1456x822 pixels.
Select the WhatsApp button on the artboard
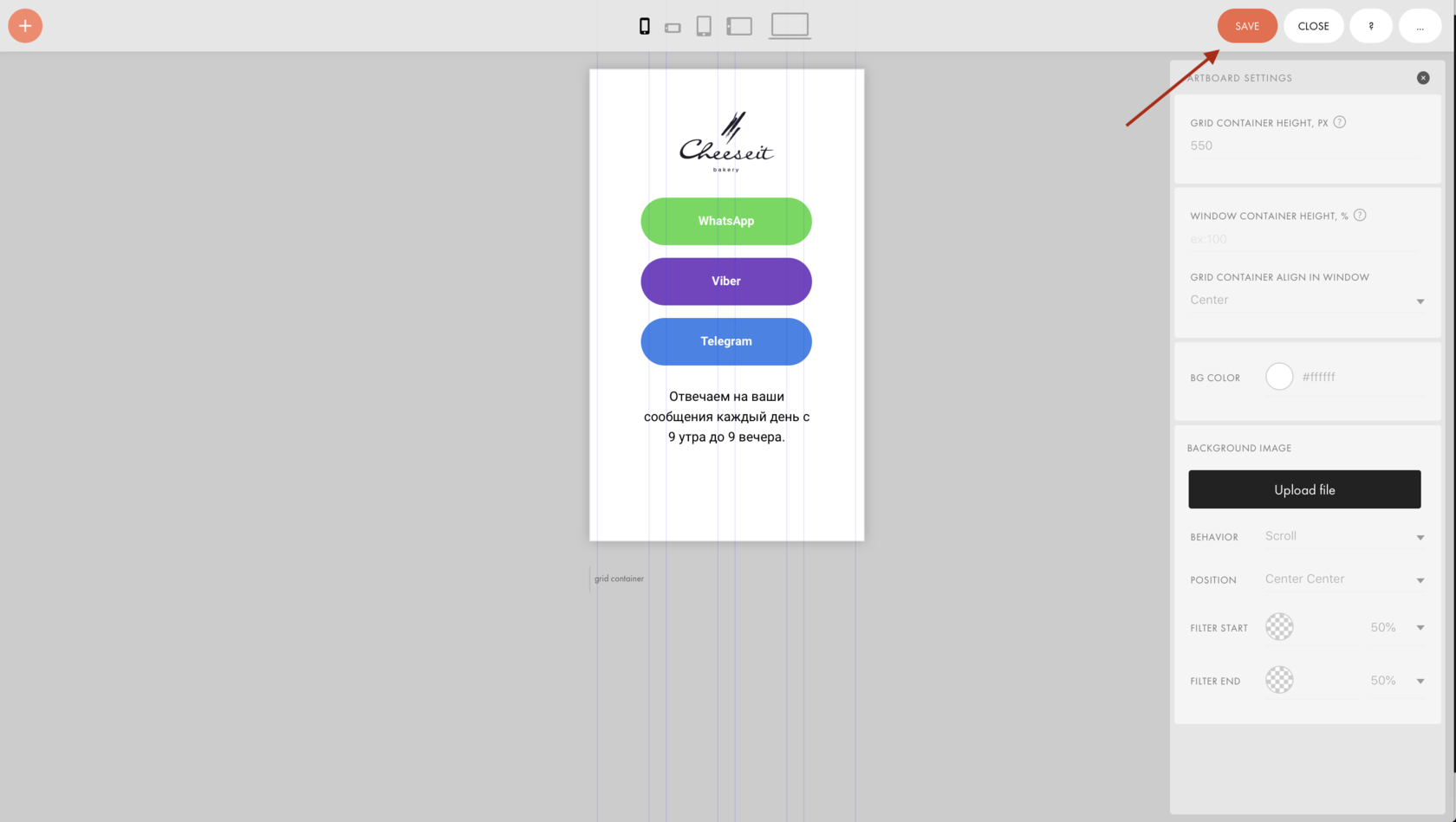pyautogui.click(x=726, y=221)
